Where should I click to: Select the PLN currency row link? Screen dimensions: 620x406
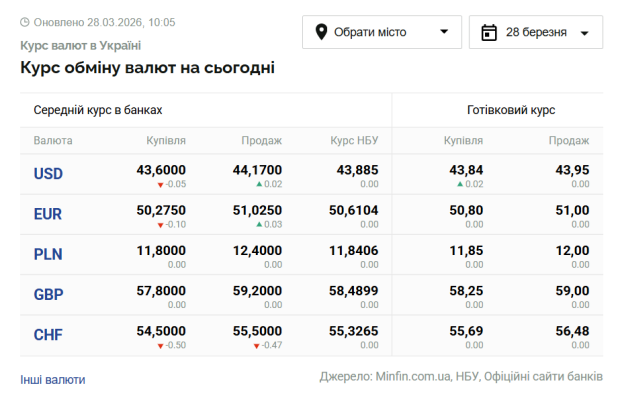tap(48, 254)
